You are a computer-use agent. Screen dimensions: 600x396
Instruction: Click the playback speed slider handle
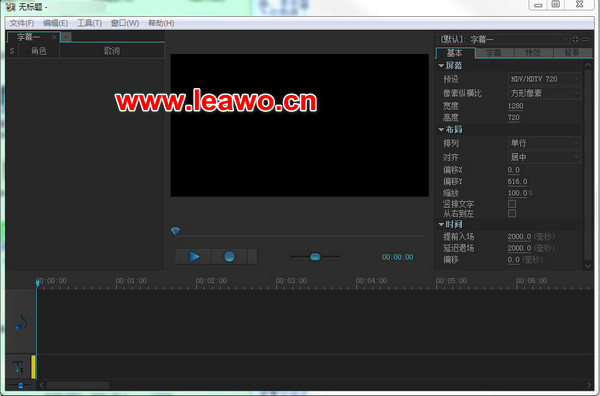pos(315,256)
